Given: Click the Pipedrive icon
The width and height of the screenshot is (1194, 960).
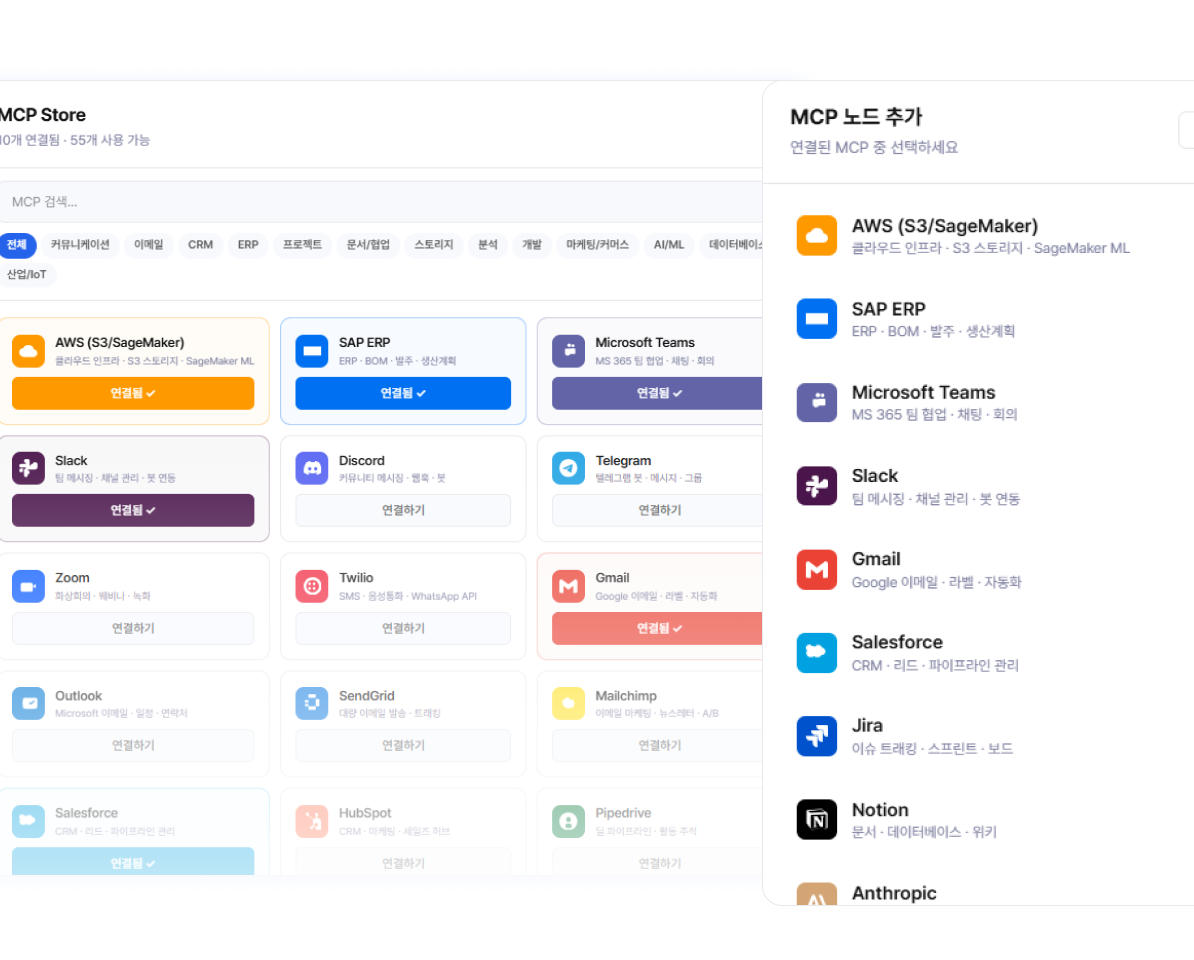Looking at the screenshot, I should click(568, 821).
